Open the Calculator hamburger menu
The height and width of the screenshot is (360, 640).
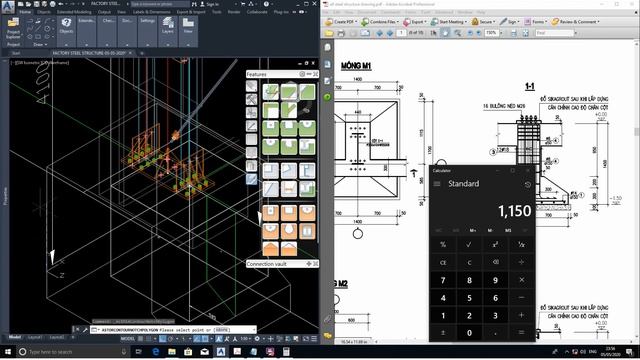(x=437, y=184)
